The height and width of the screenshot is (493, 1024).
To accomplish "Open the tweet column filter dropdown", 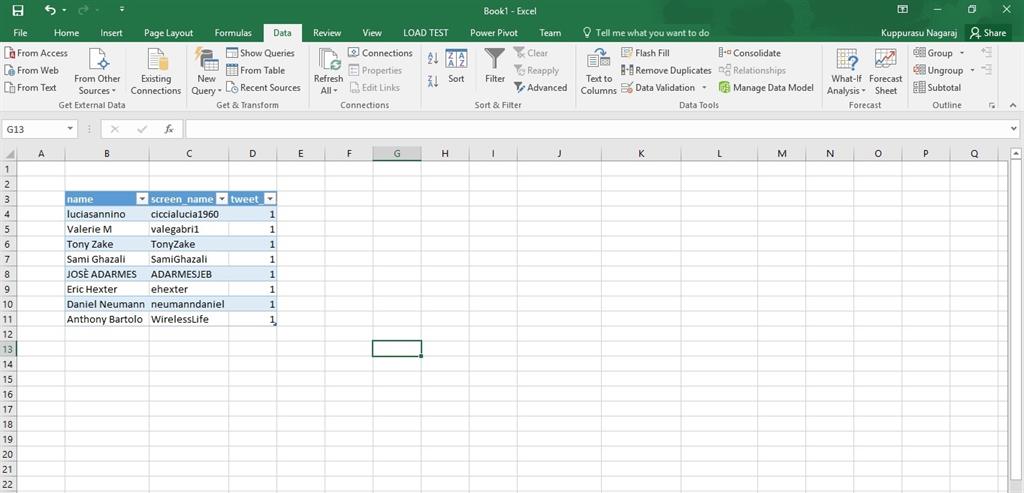I will click(x=269, y=199).
